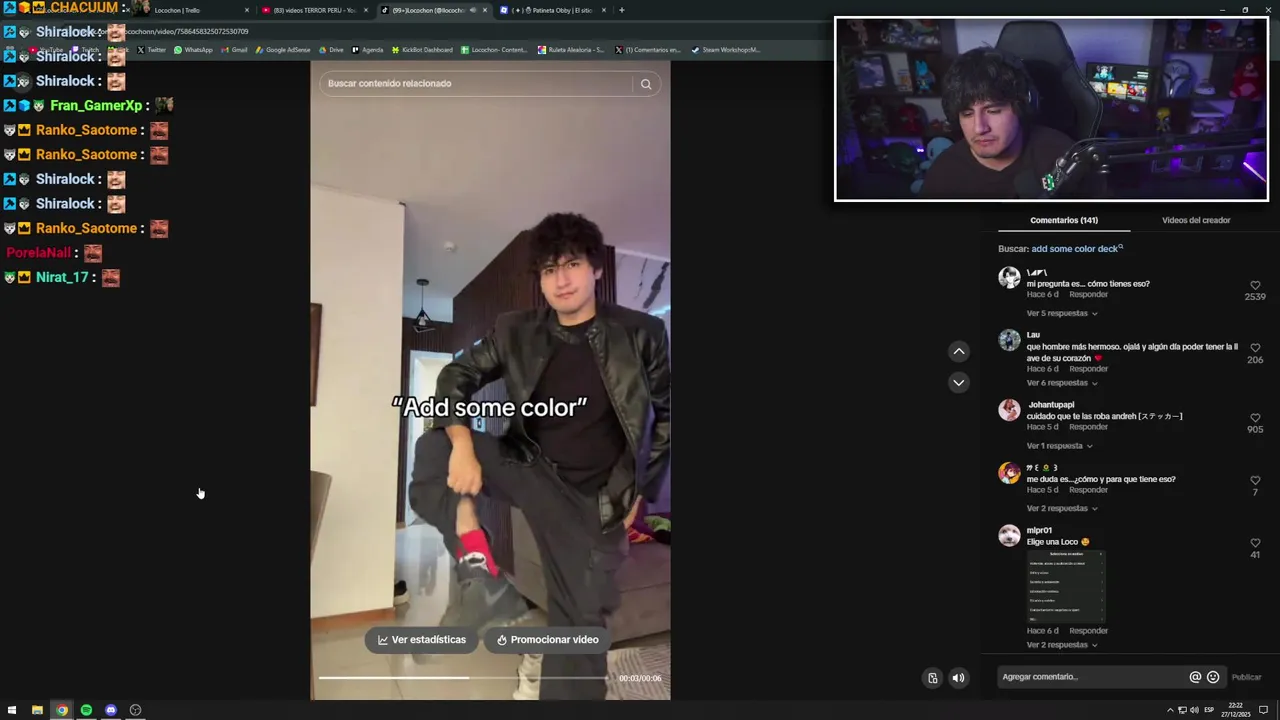Go to the next video with down arrow

coord(959,382)
